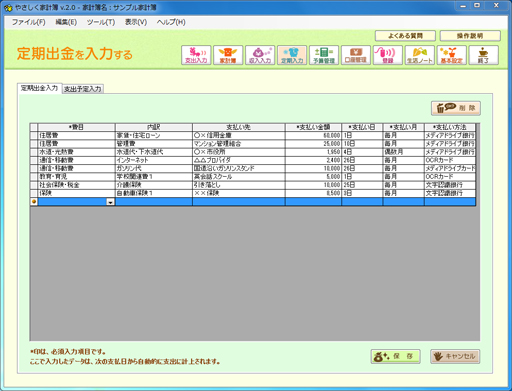The image size is (512, 391).
Task: Switch to the 定期出金入力 tab
Action: click(39, 88)
